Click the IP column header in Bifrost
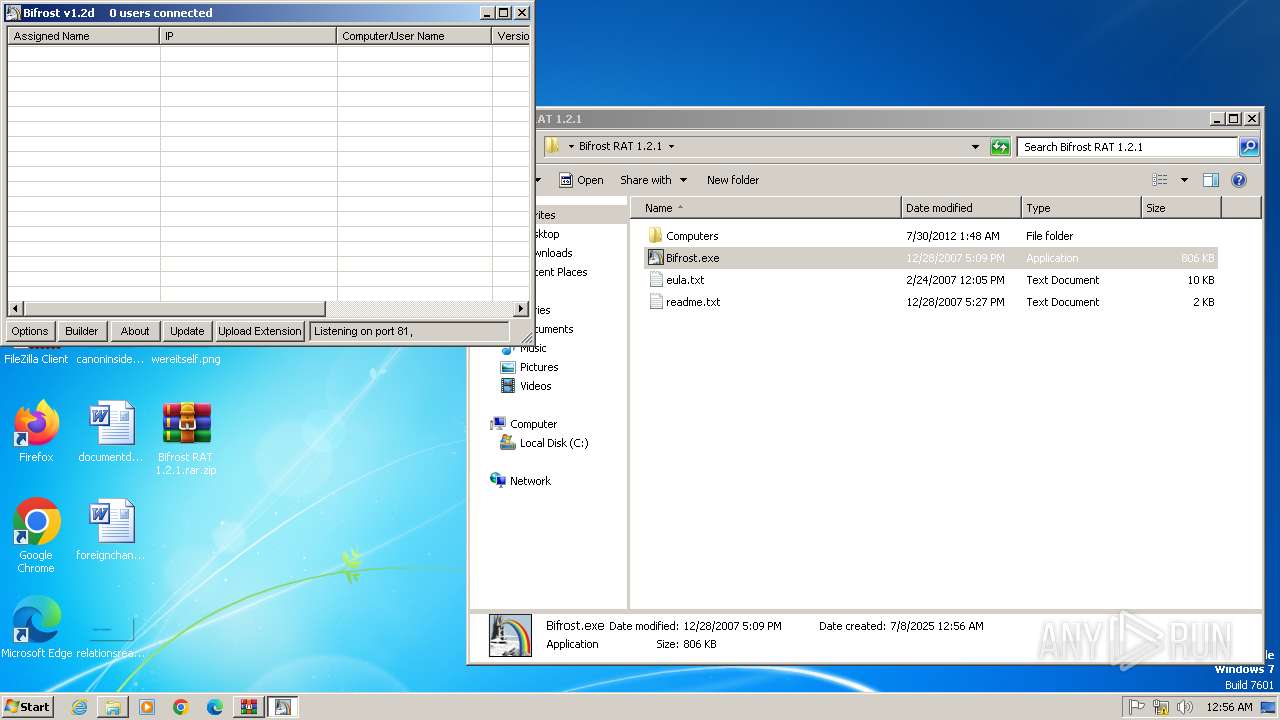This screenshot has height=720, width=1280. [x=248, y=36]
